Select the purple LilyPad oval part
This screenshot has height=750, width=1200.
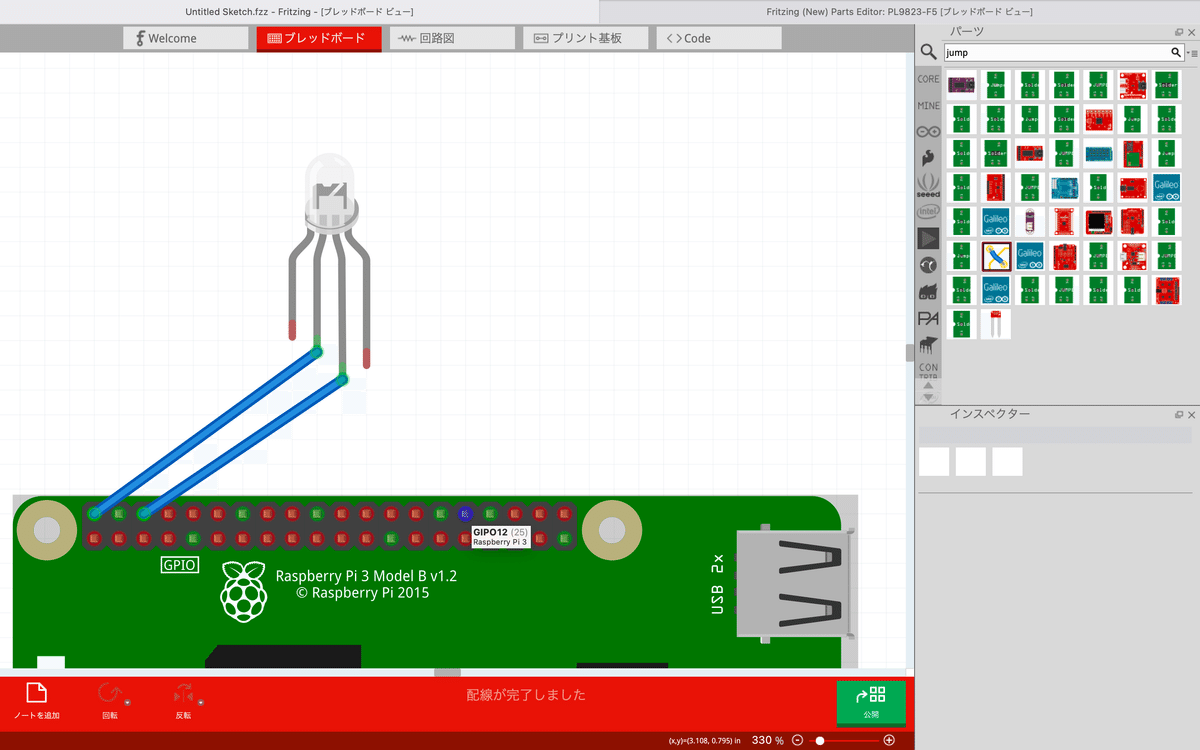point(1030,221)
